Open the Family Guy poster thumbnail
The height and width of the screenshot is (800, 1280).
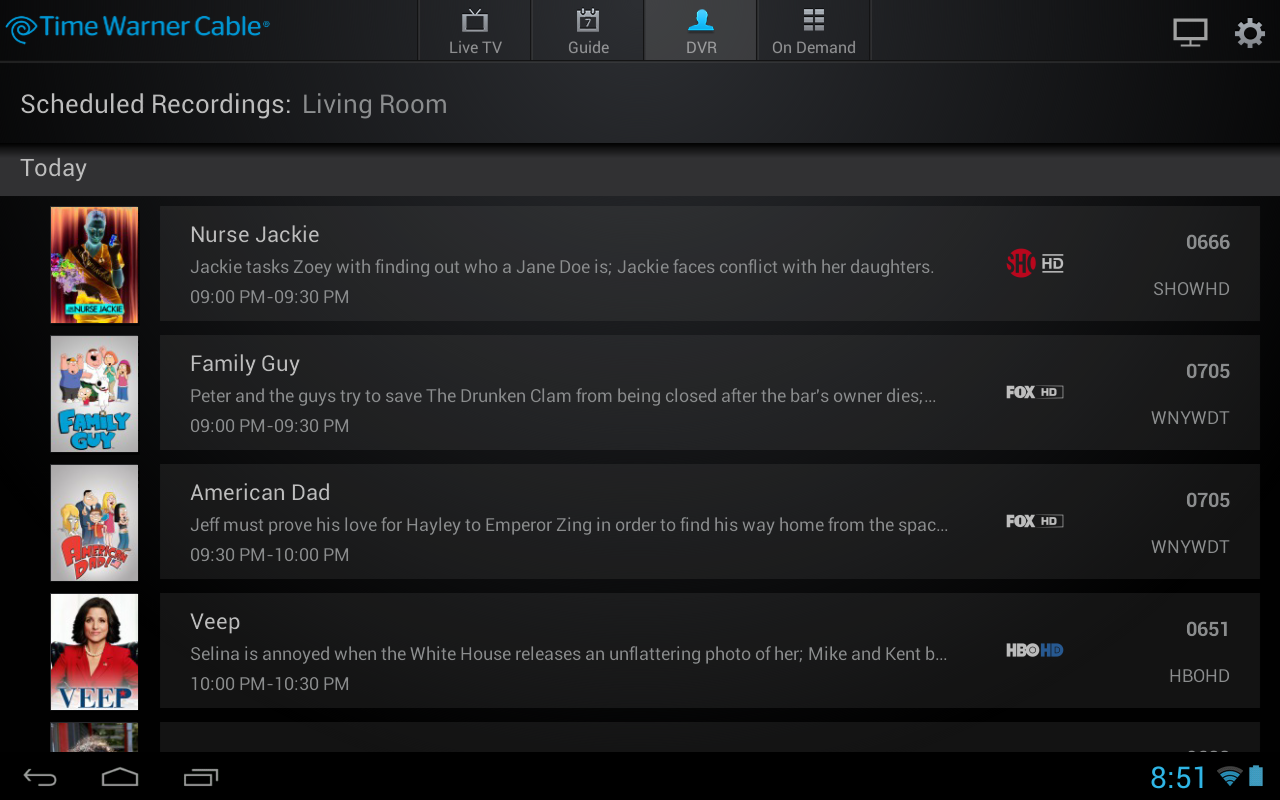[94, 394]
